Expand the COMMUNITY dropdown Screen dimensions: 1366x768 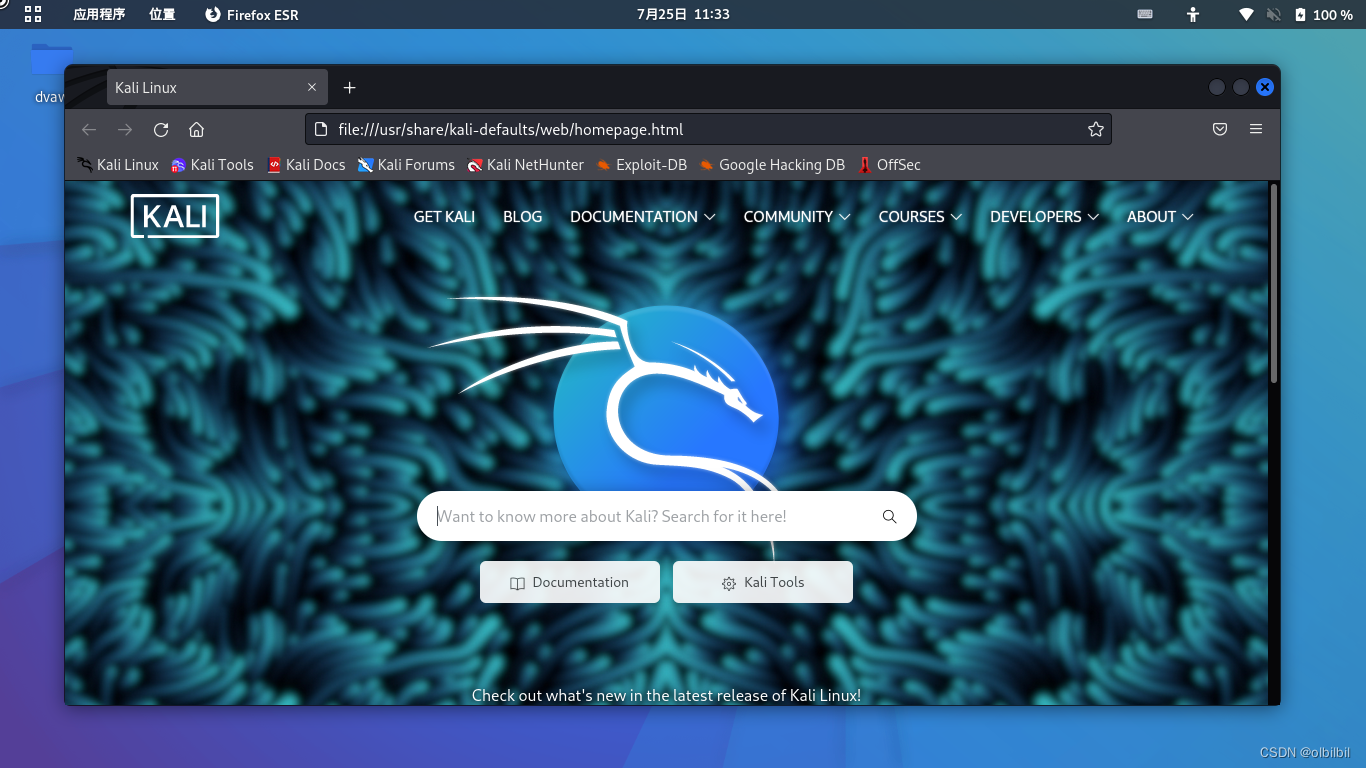(x=797, y=217)
